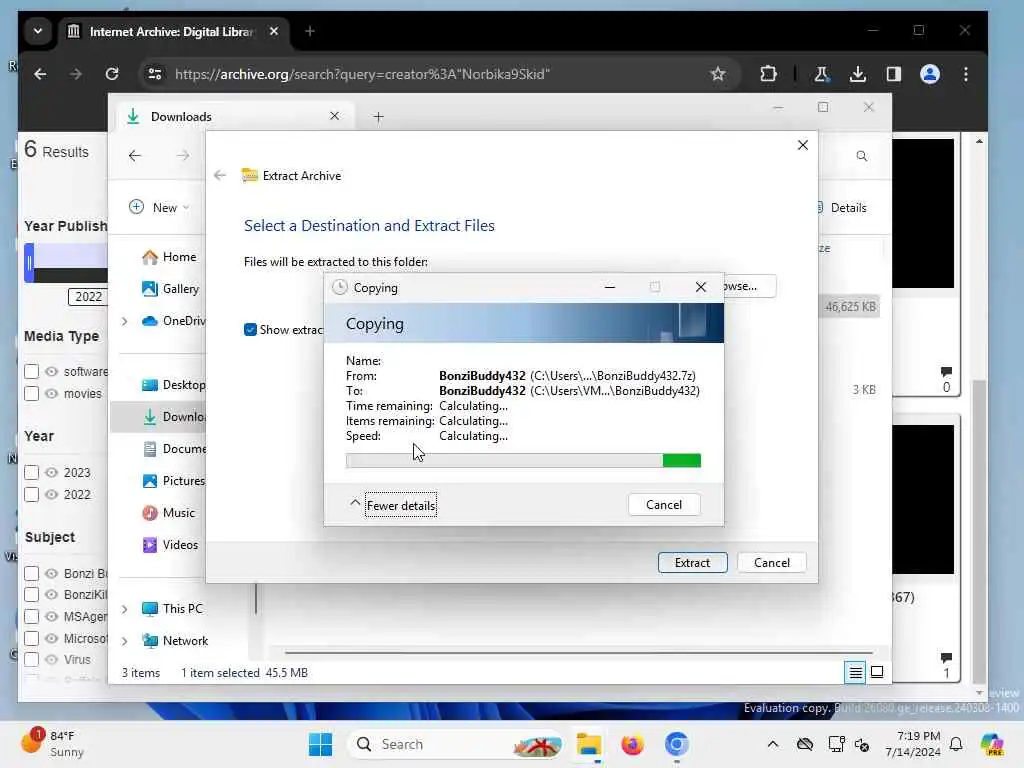This screenshot has height=768, width=1024.
Task: Open the Chrome tab search dropdown
Action: (38, 31)
